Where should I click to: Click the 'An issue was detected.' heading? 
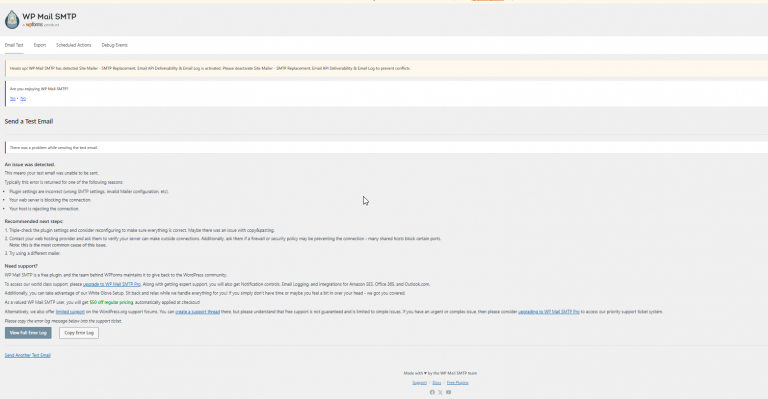pos(30,164)
